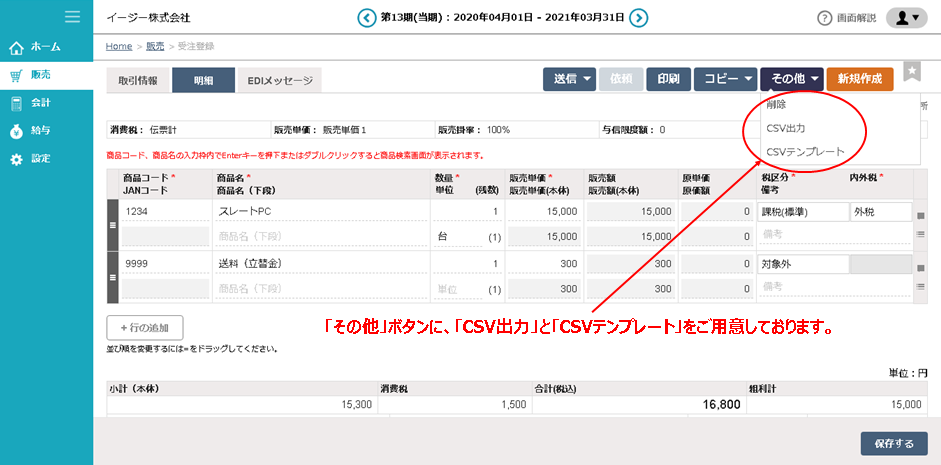Click the unit price field 300 for 送料 row
The width and height of the screenshot is (941, 465).
(x=544, y=263)
